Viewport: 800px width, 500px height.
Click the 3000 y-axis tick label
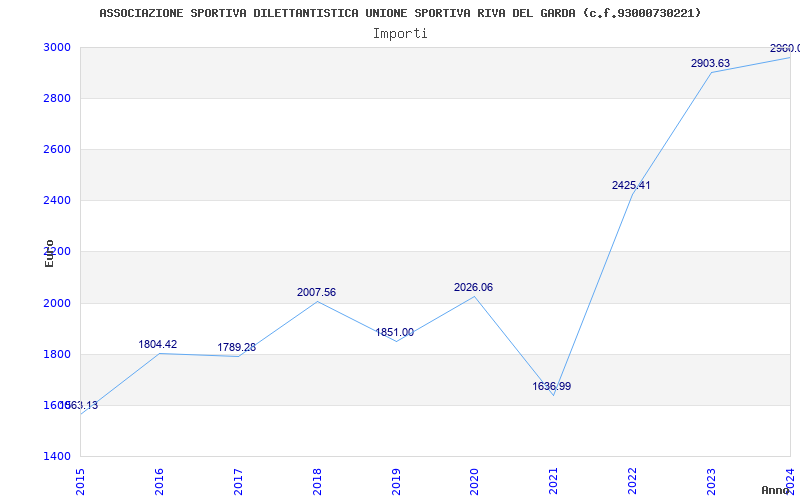(x=56, y=48)
